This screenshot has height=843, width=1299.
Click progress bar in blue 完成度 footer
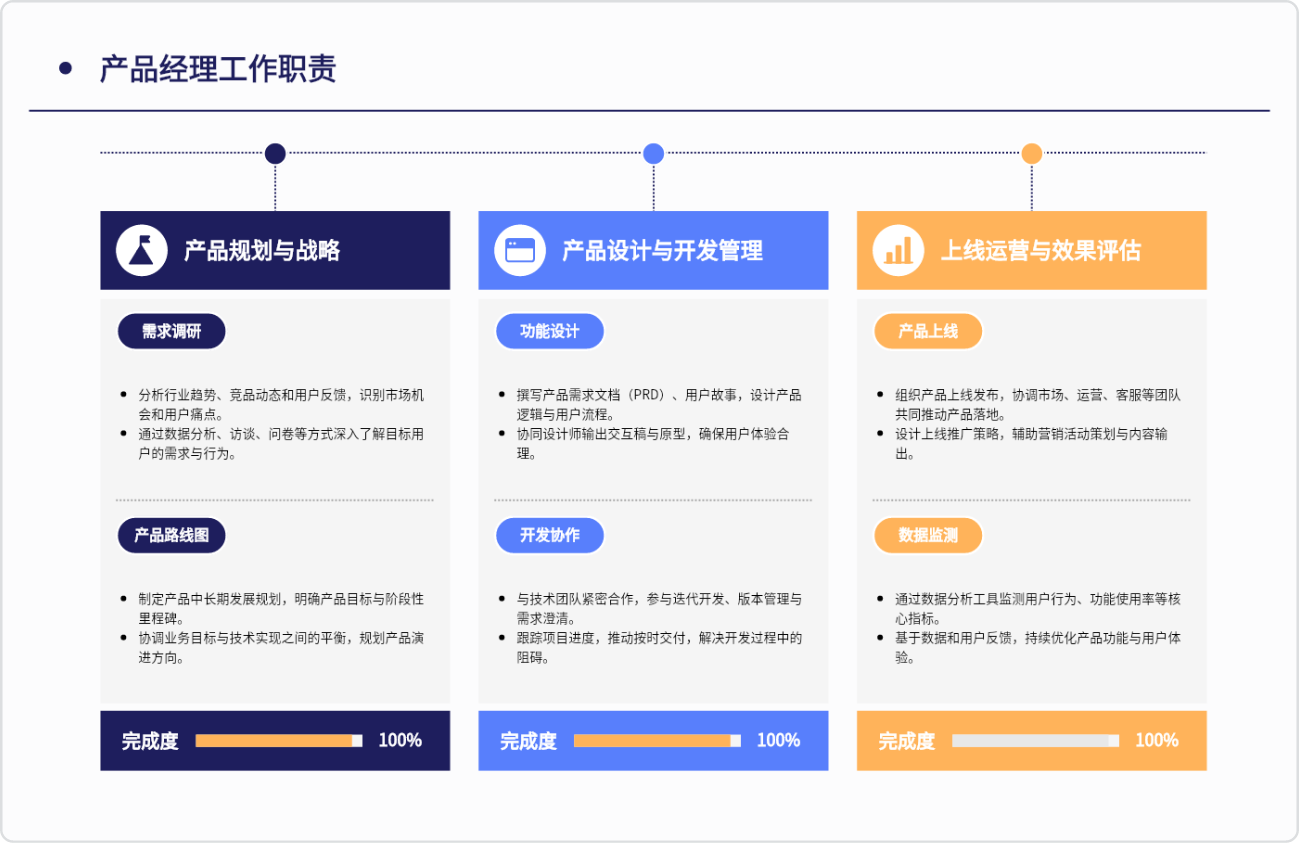[657, 741]
